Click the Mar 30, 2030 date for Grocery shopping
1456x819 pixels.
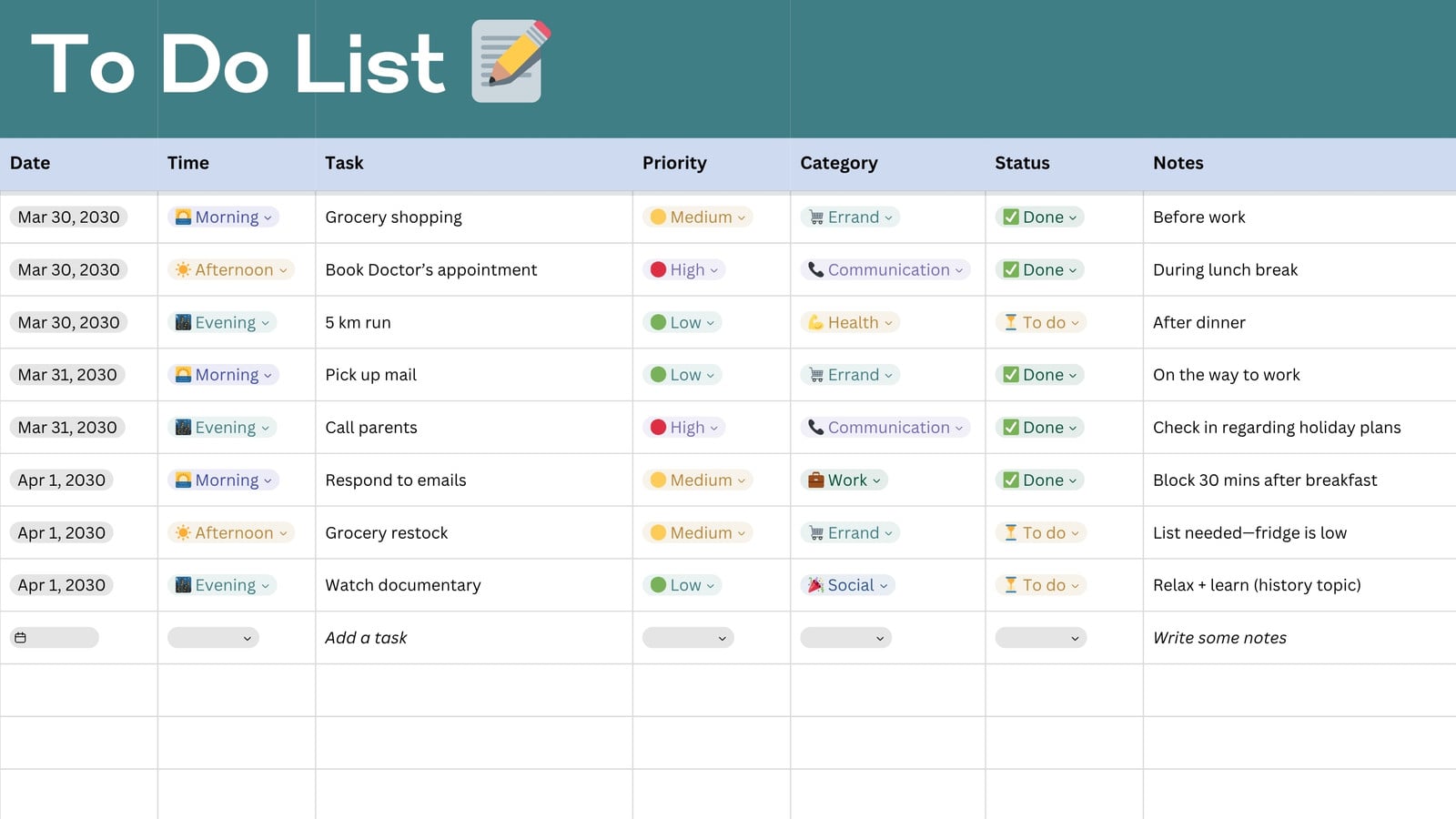tap(69, 217)
